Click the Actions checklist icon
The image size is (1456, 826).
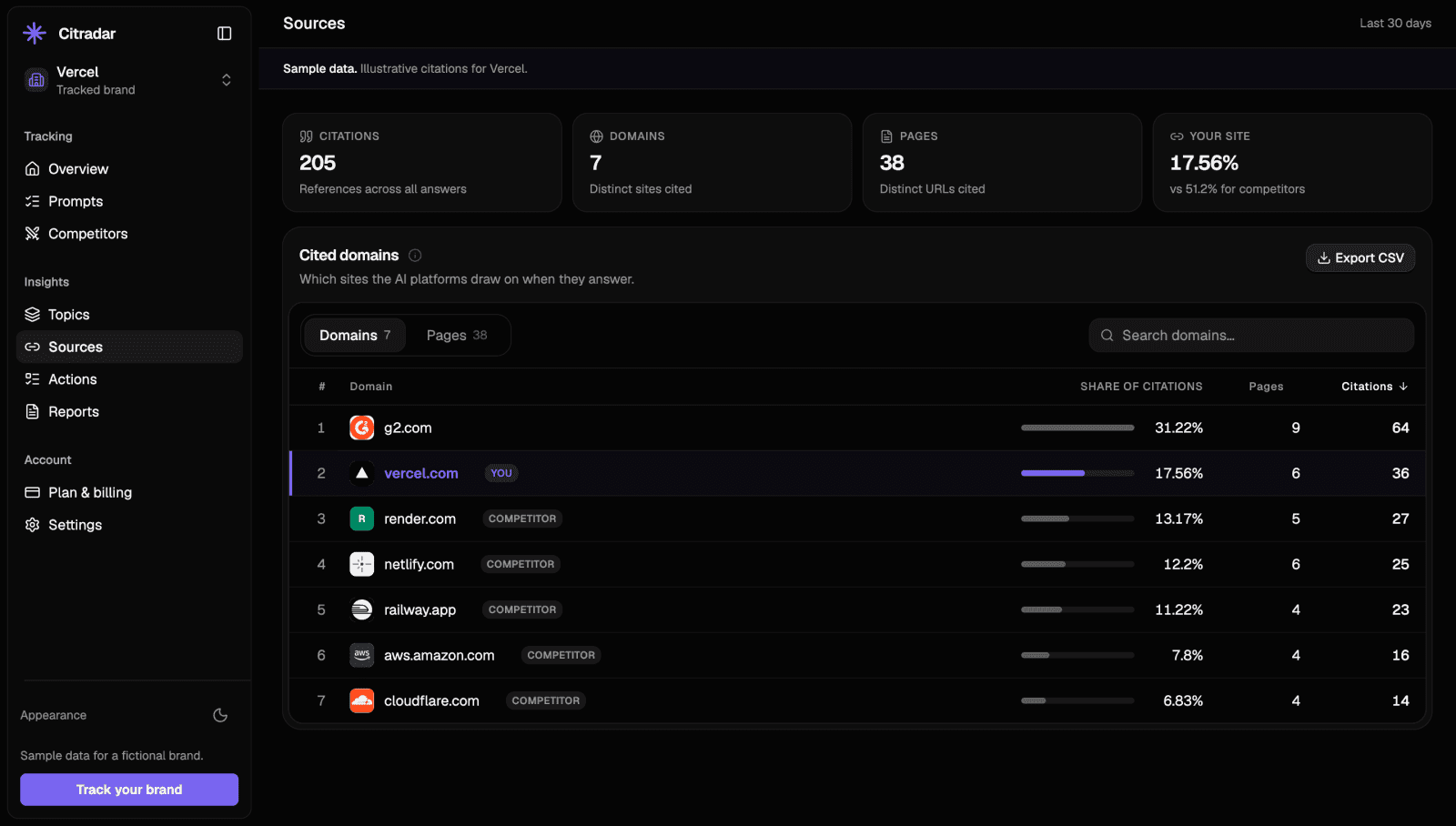tap(33, 379)
